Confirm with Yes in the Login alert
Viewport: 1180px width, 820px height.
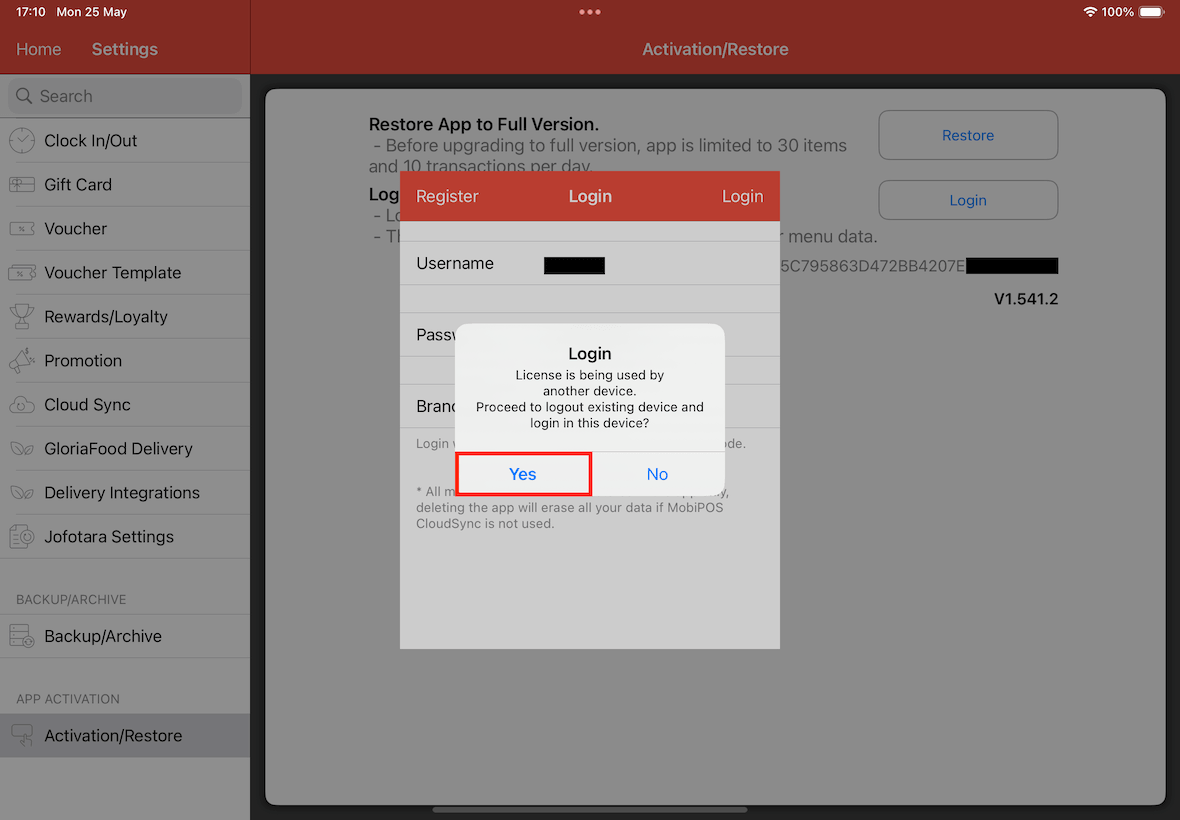click(x=523, y=474)
